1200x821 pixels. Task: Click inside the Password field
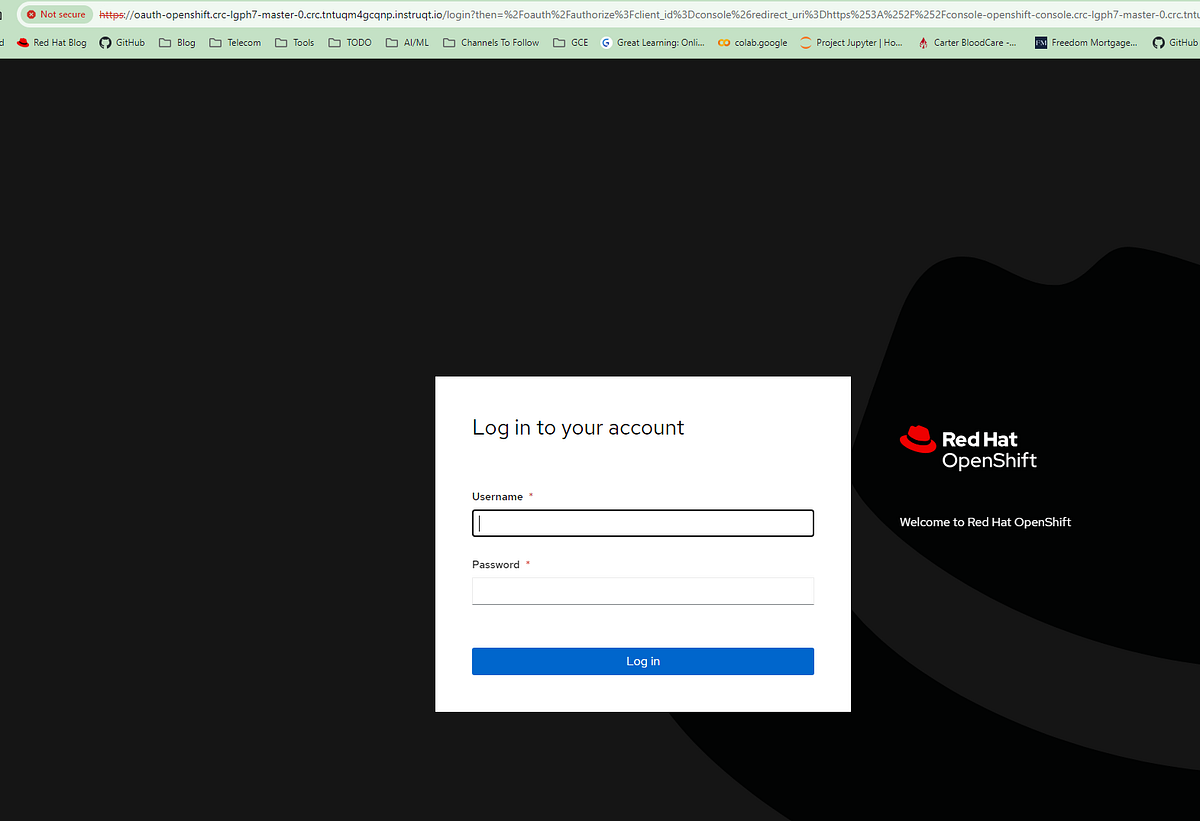point(642,590)
